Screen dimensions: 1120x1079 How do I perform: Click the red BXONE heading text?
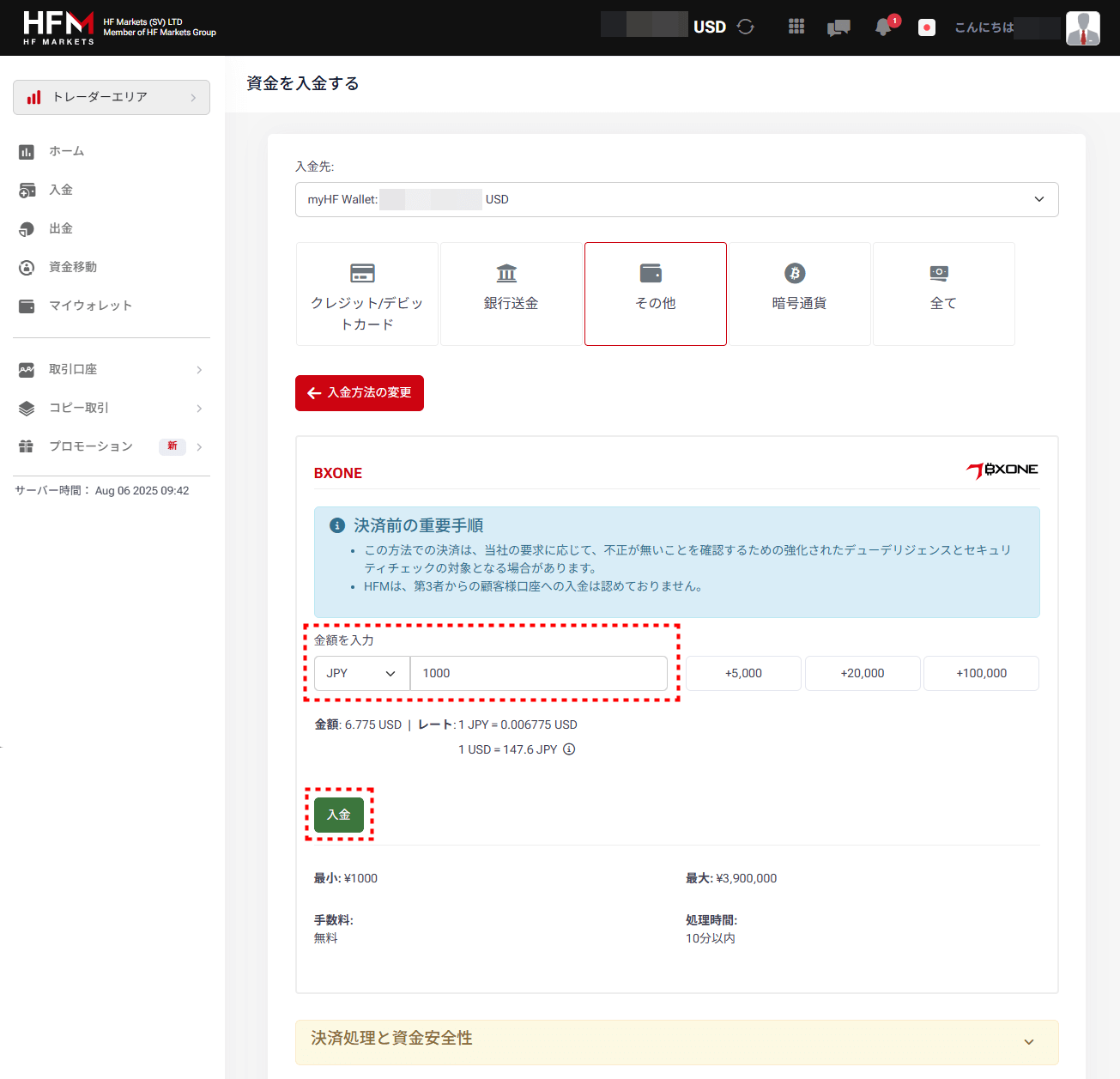pos(338,473)
